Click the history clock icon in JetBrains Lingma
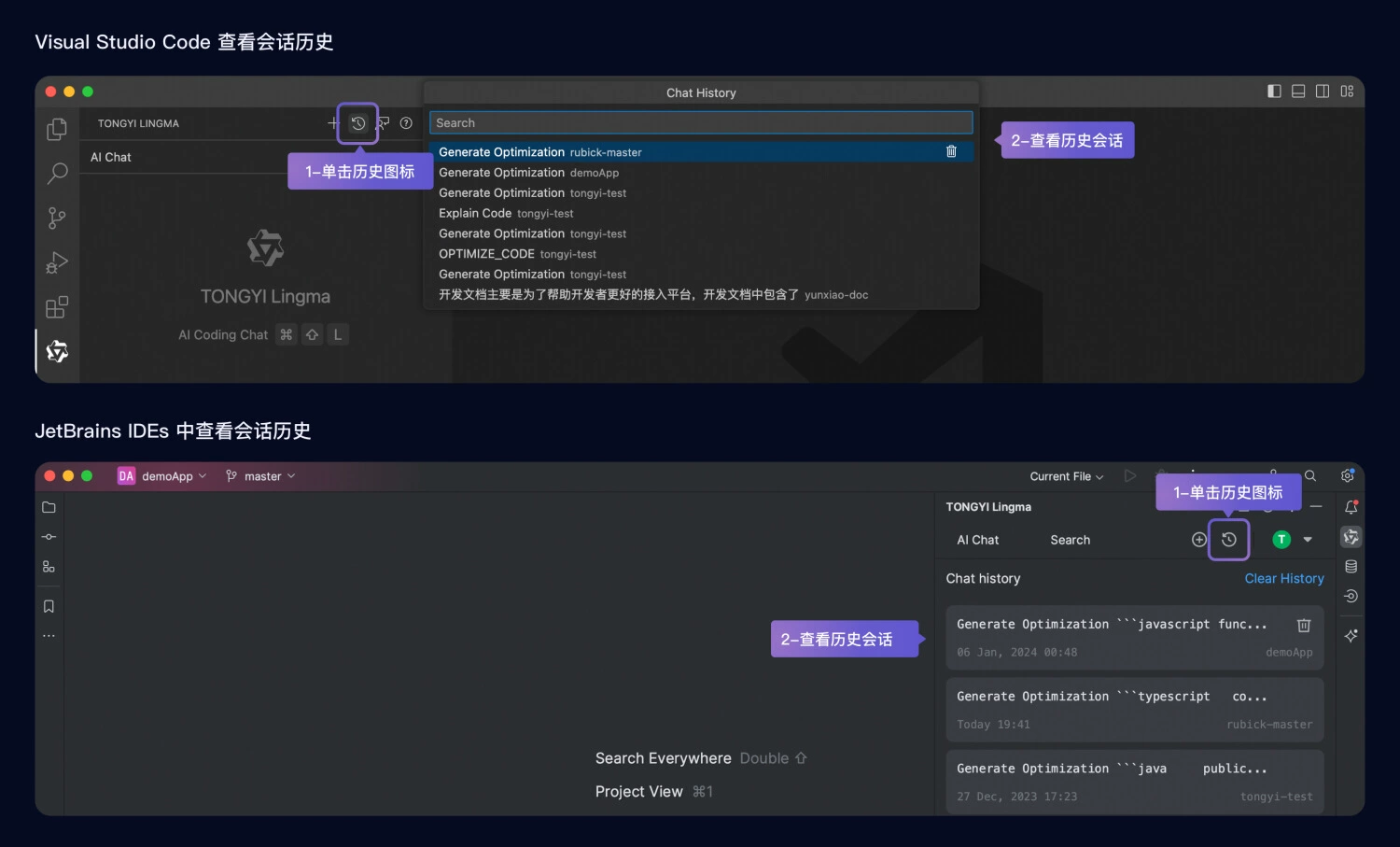The image size is (1400, 847). coord(1229,540)
